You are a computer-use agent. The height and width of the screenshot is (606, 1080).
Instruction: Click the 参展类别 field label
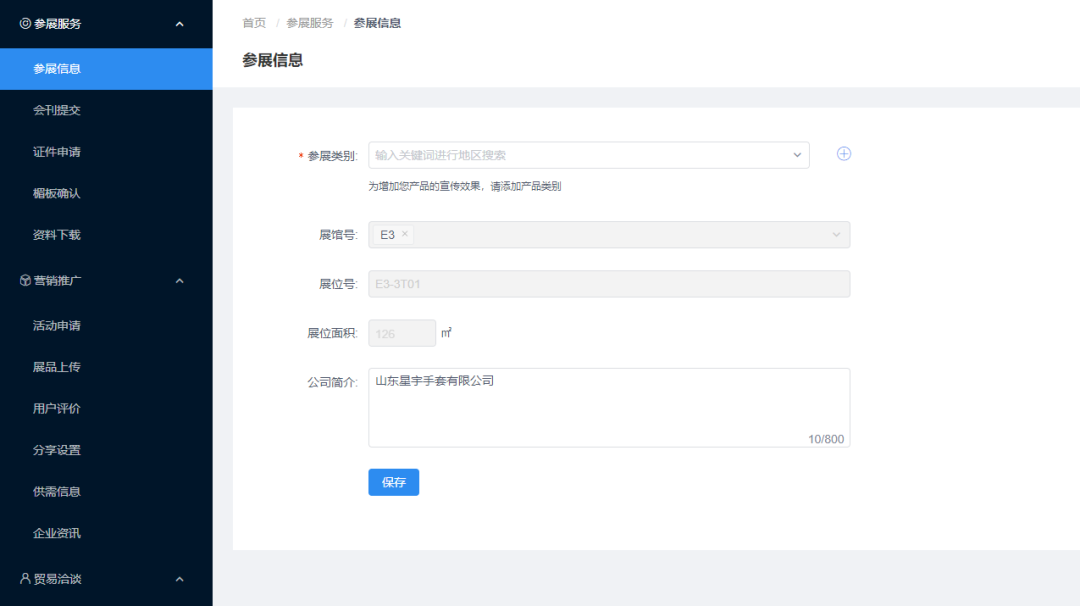point(332,156)
